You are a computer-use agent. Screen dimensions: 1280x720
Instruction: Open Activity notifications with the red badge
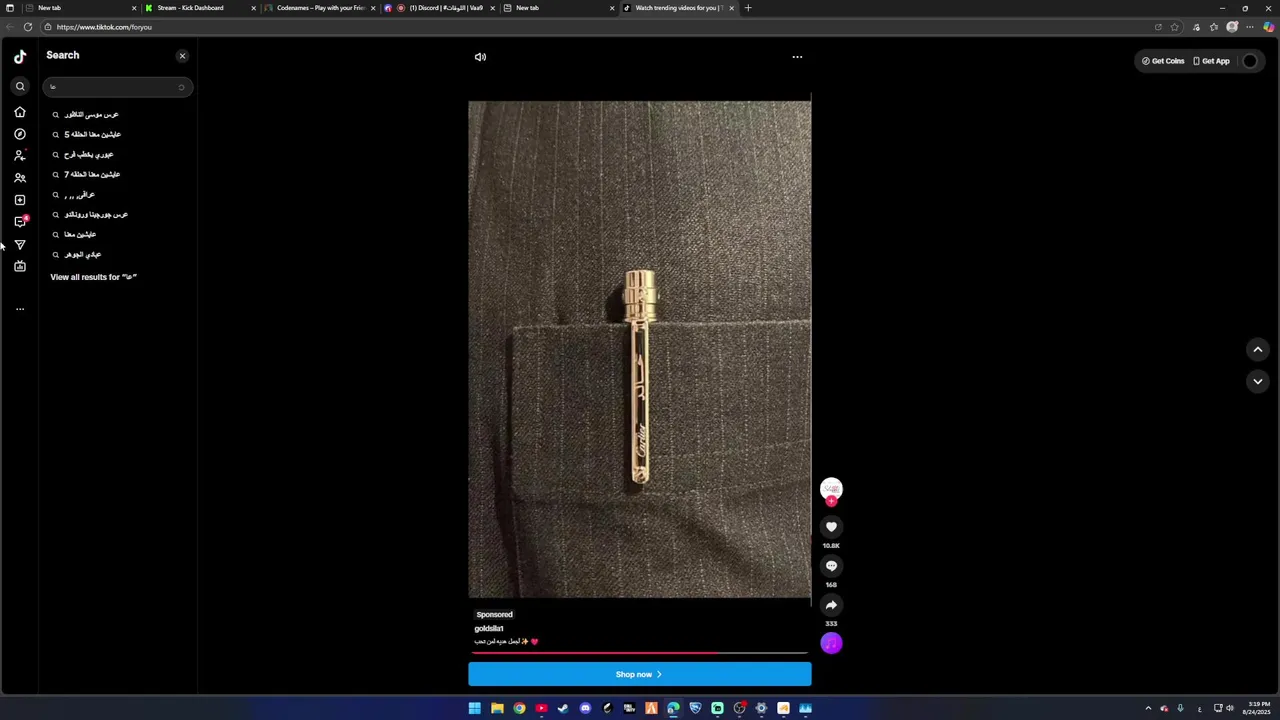[x=20, y=222]
